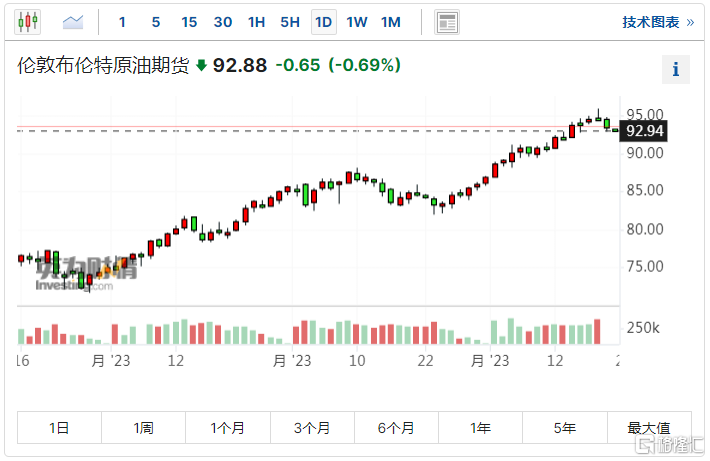The image size is (710, 461).
Task: Click the 伦敦布伦特原油期货 title
Action: click(x=103, y=66)
